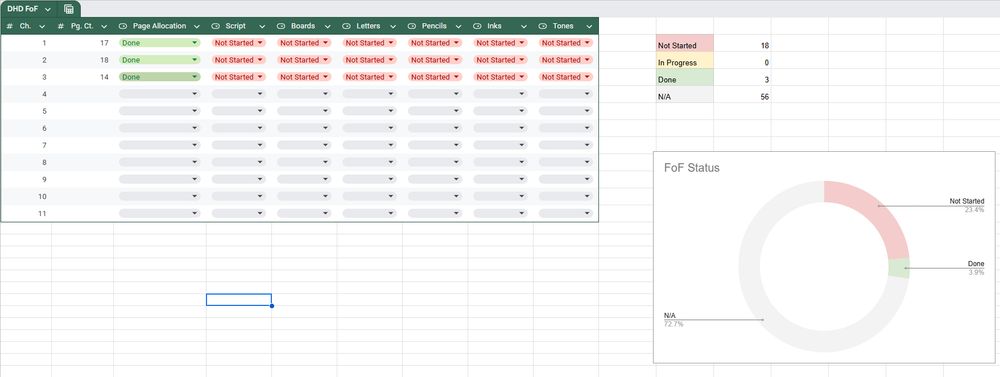1000x377 pixels.
Task: Click the number-type icon in the Pg. Ct. header
Action: pyautogui.click(x=61, y=26)
